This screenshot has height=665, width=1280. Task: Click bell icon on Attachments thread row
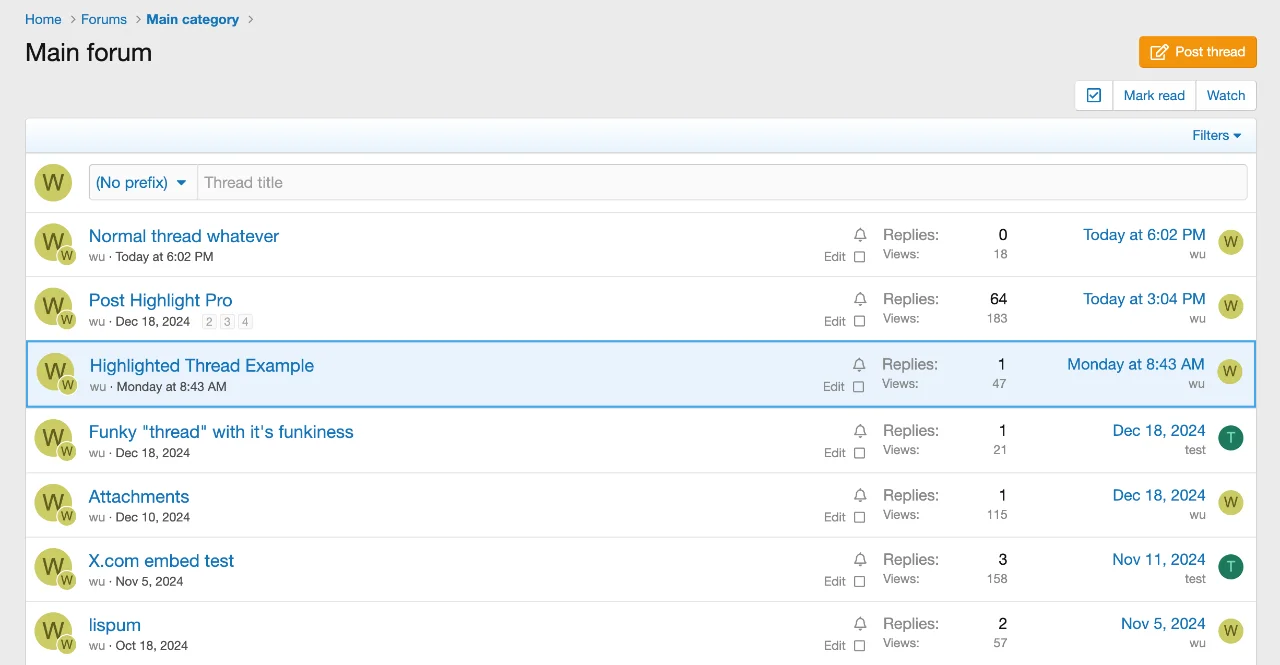pyautogui.click(x=860, y=495)
